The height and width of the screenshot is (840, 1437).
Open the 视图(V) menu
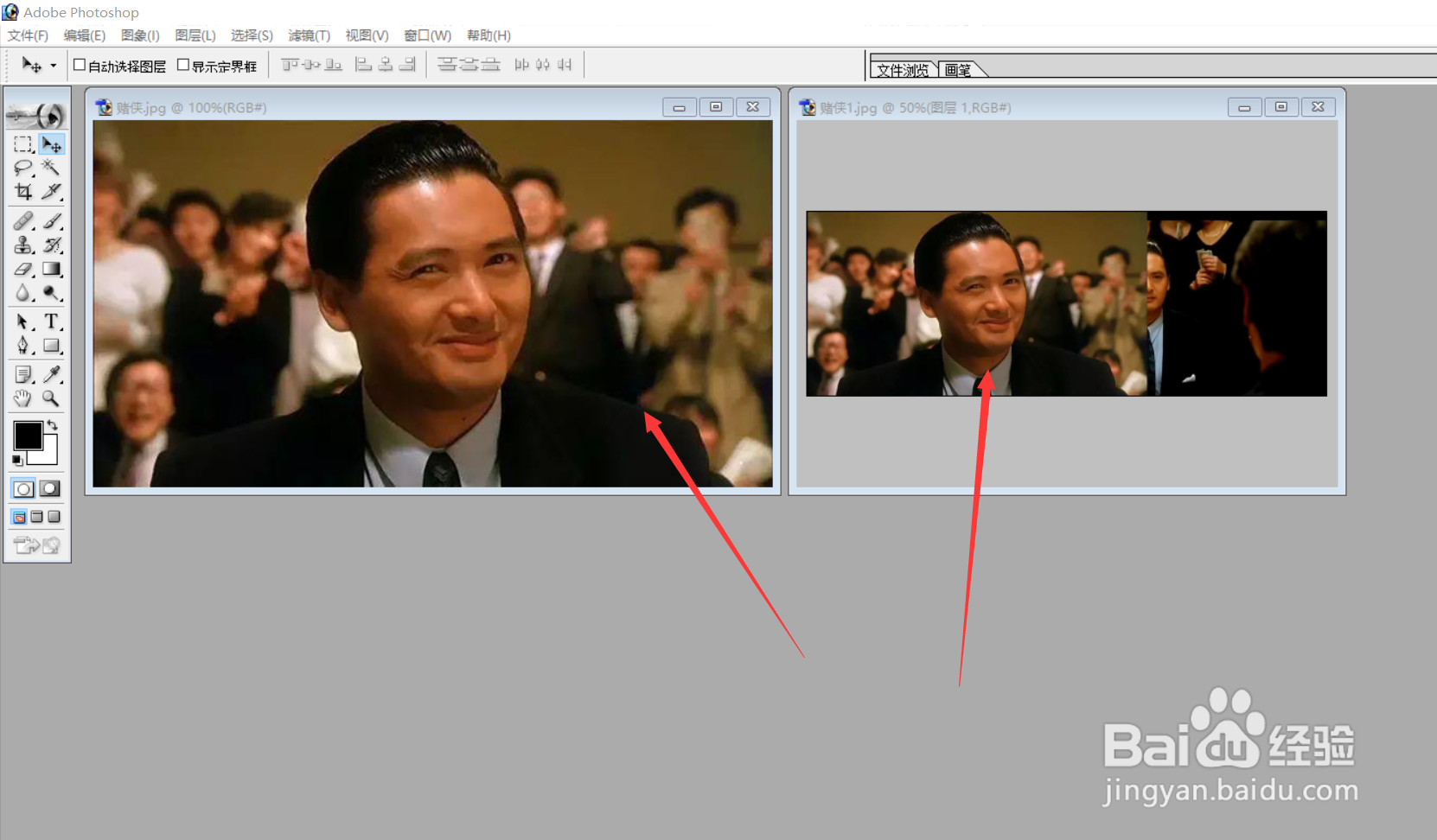(x=367, y=35)
